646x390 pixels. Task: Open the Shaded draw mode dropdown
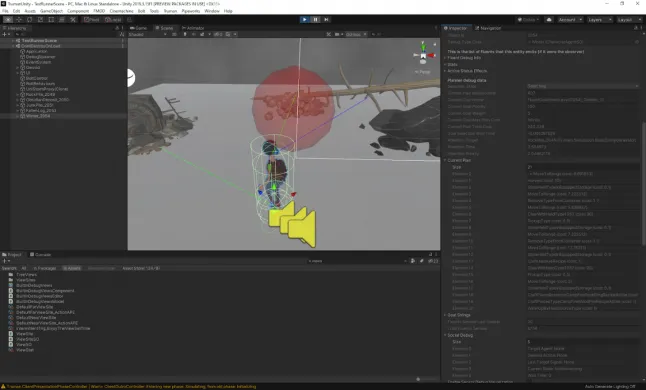pos(147,34)
